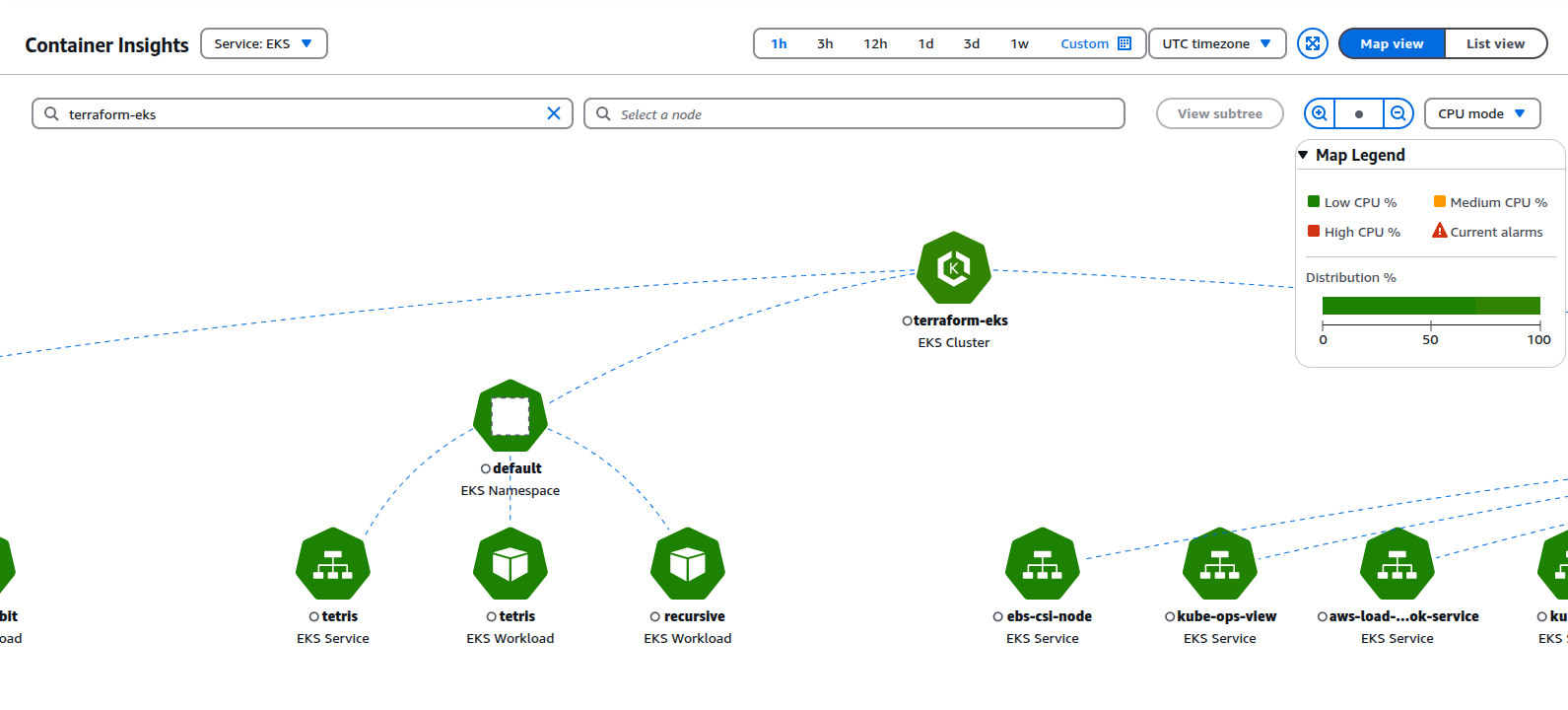Click the Medium CPU % orange swatch
Viewport: 1568px width, 710px height.
1440,201
